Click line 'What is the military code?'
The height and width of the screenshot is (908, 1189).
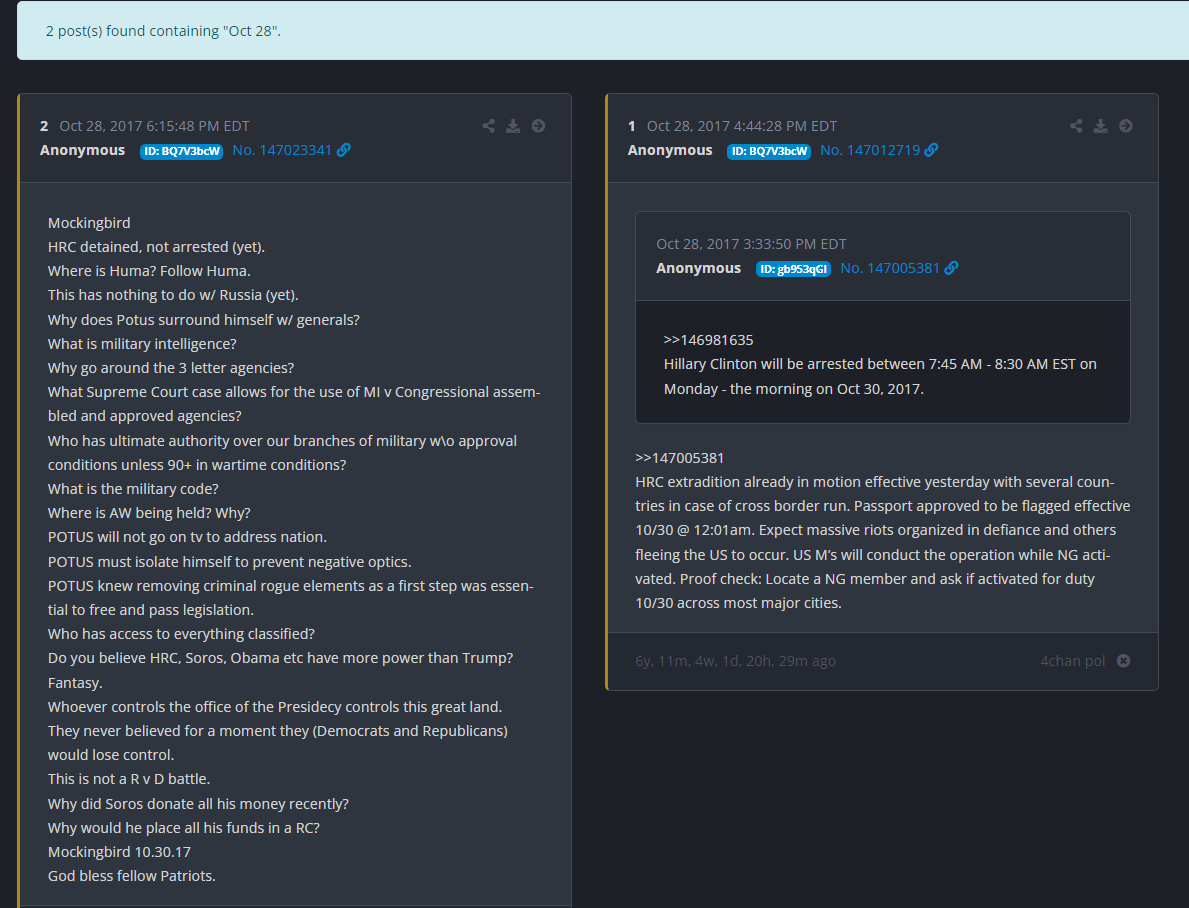133,489
